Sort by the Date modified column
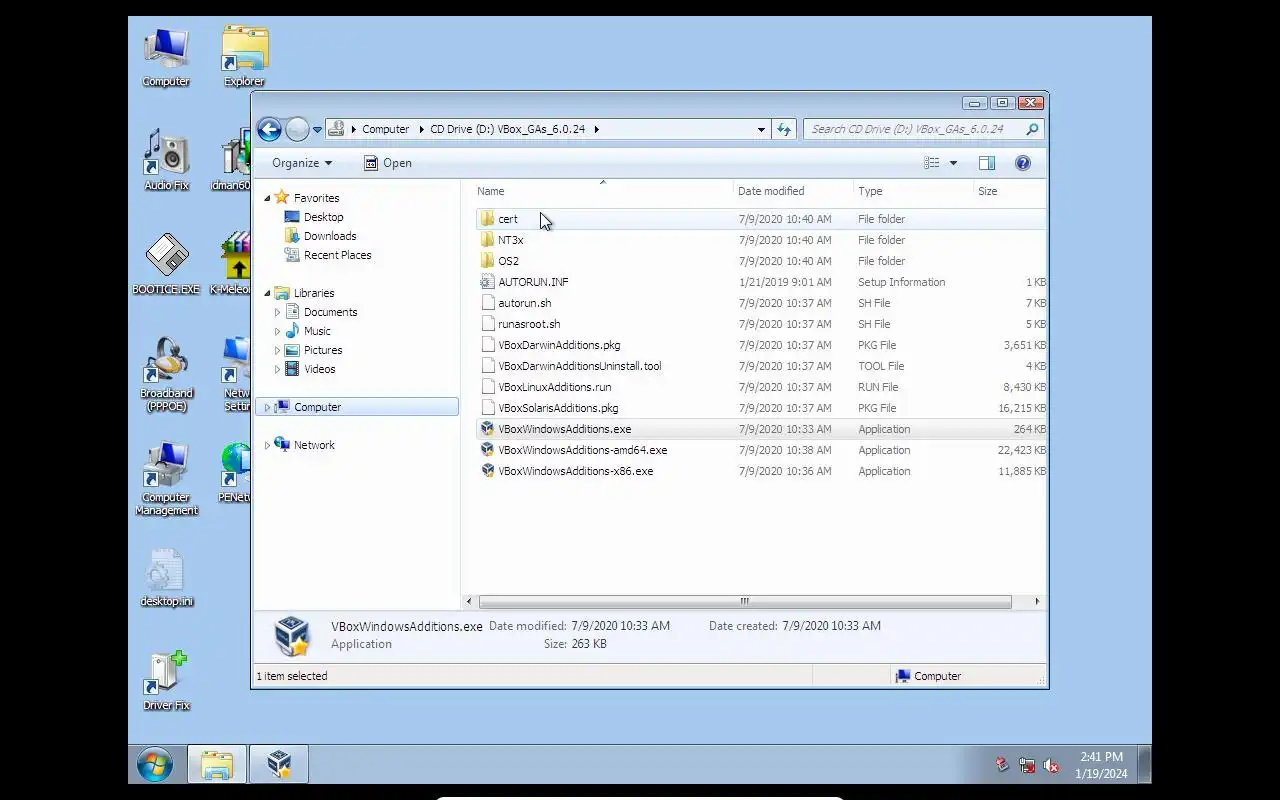 click(x=793, y=191)
